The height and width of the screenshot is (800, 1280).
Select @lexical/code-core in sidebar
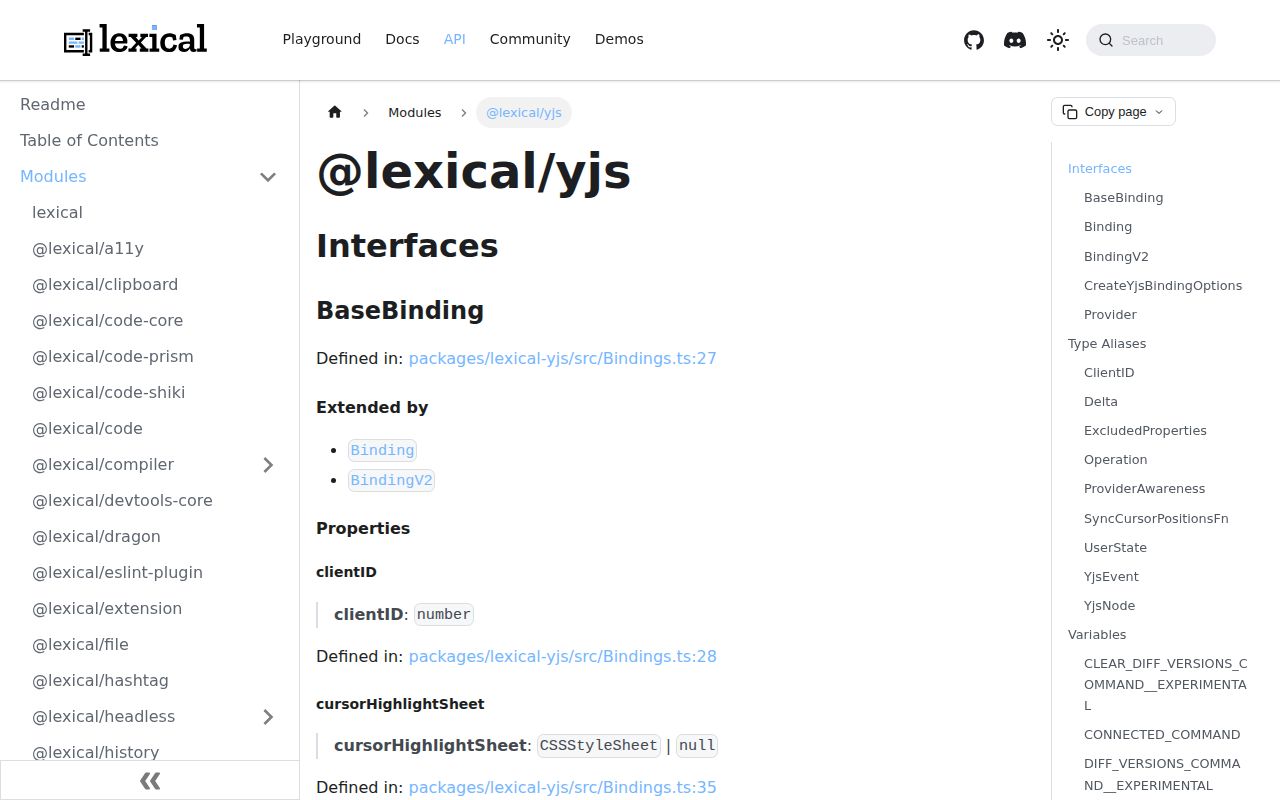tap(107, 320)
